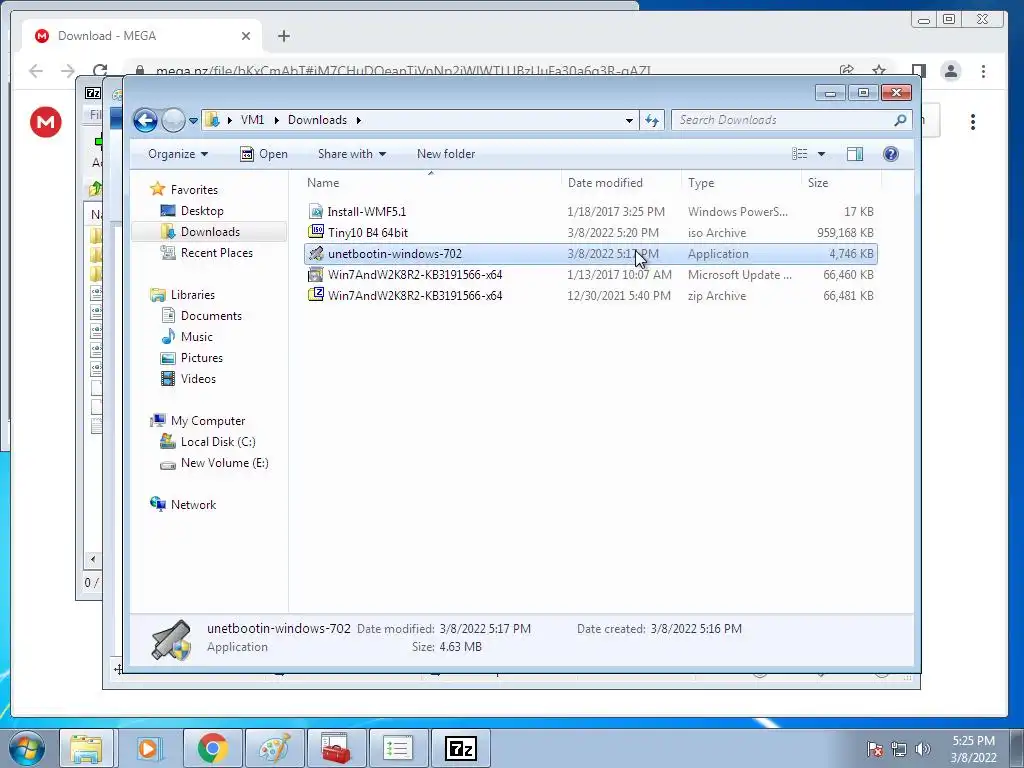1024x768 pixels.
Task: Open the view options dropdown arrow
Action: [822, 154]
